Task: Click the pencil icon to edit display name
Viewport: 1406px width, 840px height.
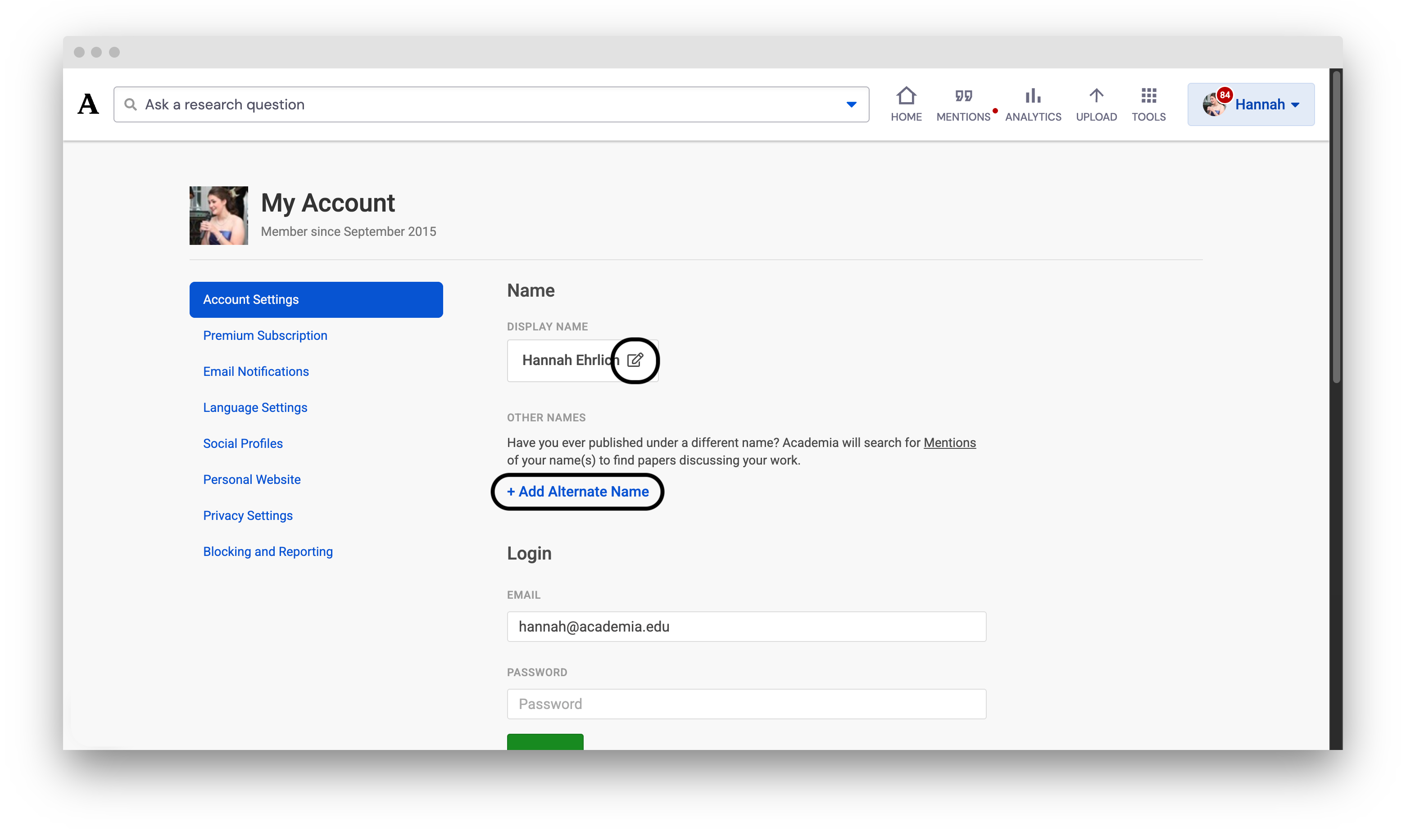Action: coord(635,361)
